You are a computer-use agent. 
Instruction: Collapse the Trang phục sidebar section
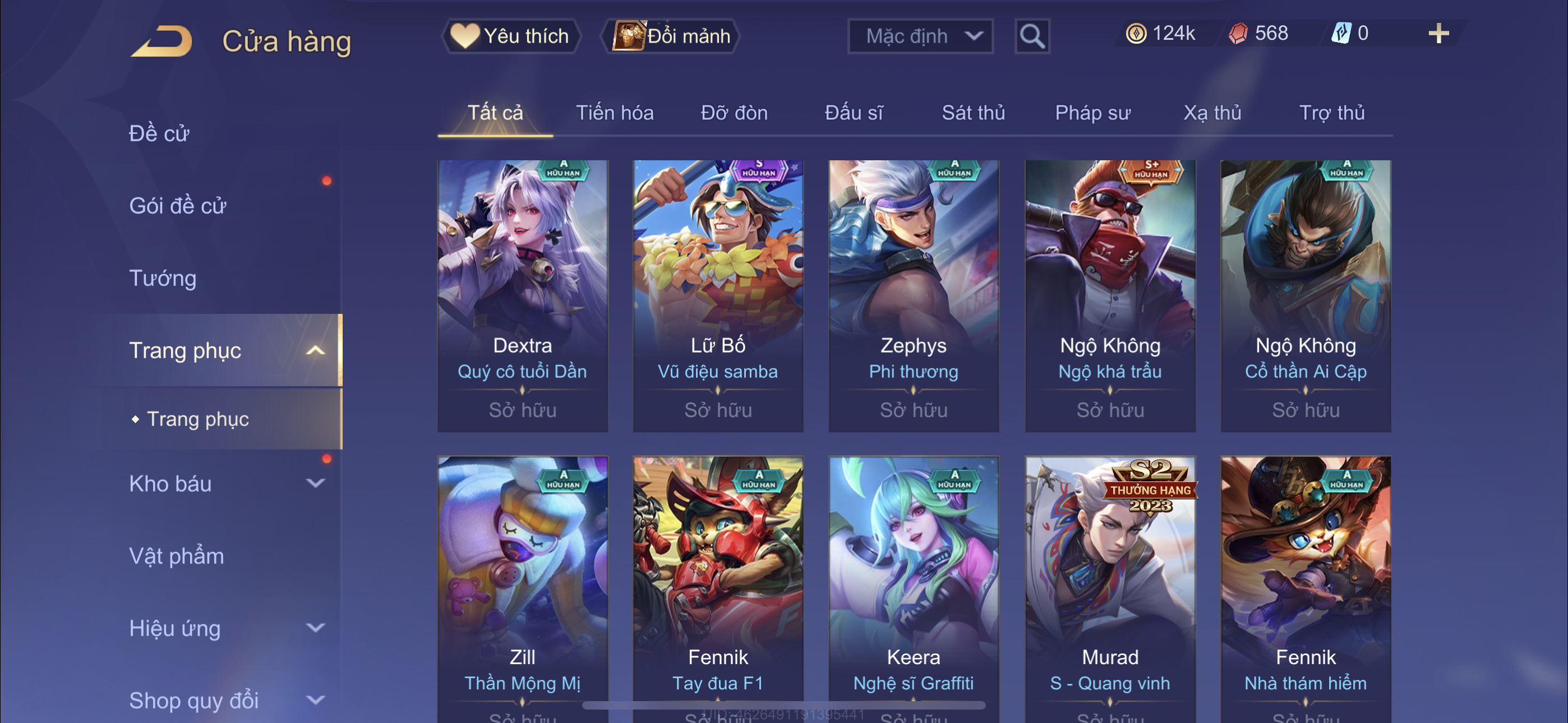click(315, 350)
